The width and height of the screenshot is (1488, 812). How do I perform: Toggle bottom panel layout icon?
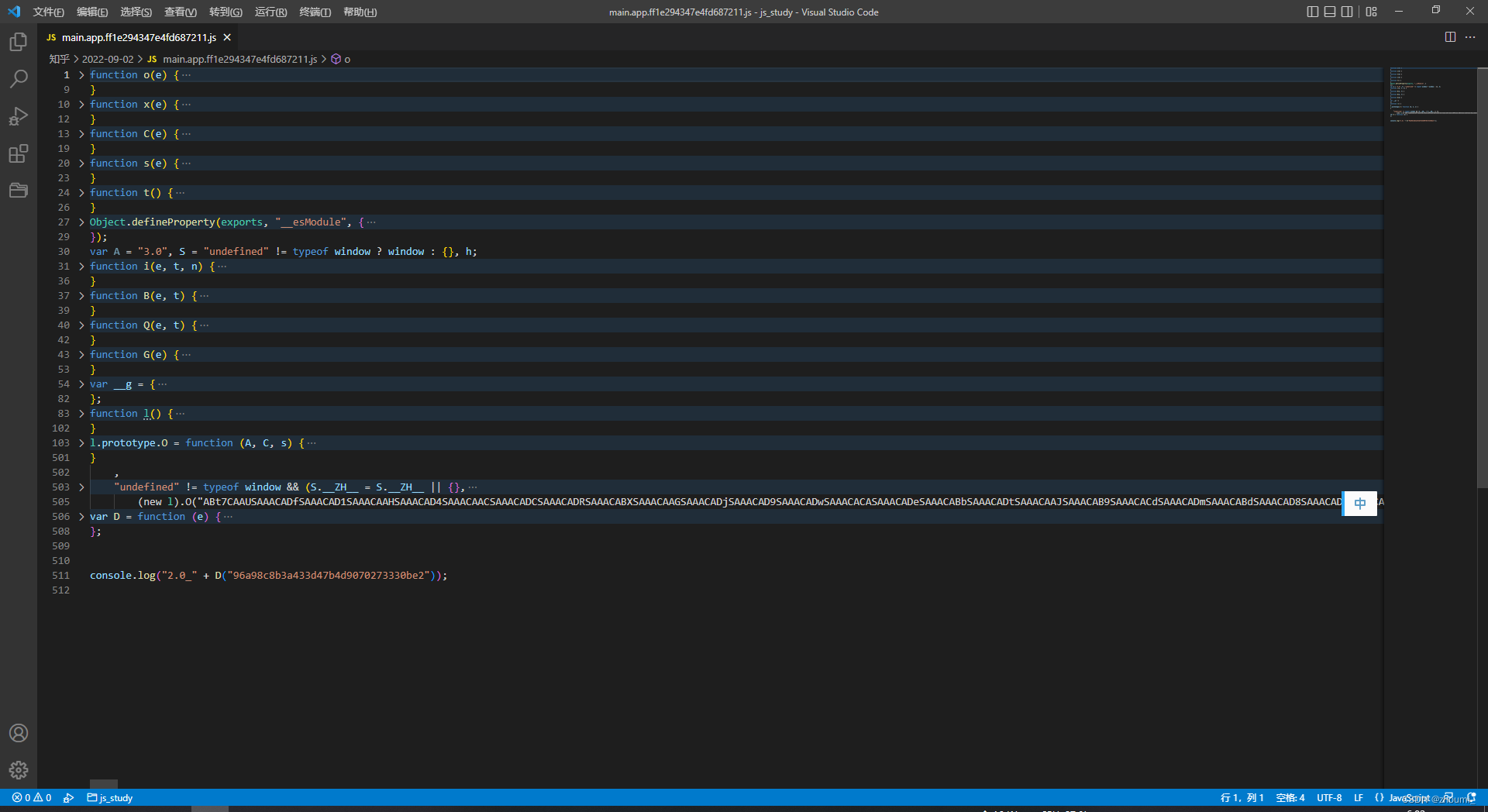pyautogui.click(x=1330, y=12)
